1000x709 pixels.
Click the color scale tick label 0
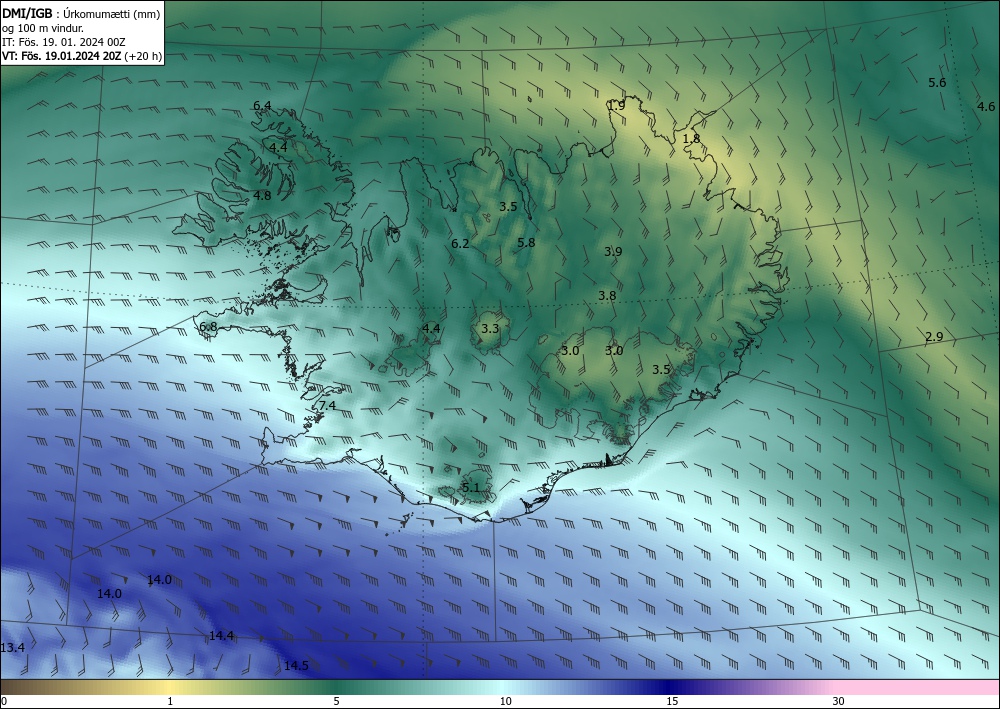pos(4,702)
